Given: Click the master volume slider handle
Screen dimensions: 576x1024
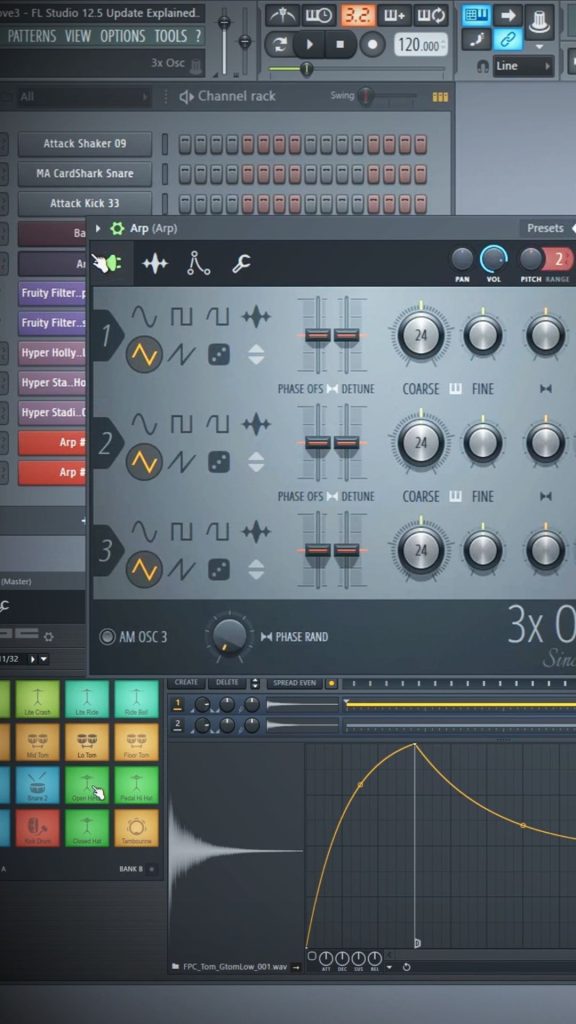Looking at the screenshot, I should [x=224, y=22].
